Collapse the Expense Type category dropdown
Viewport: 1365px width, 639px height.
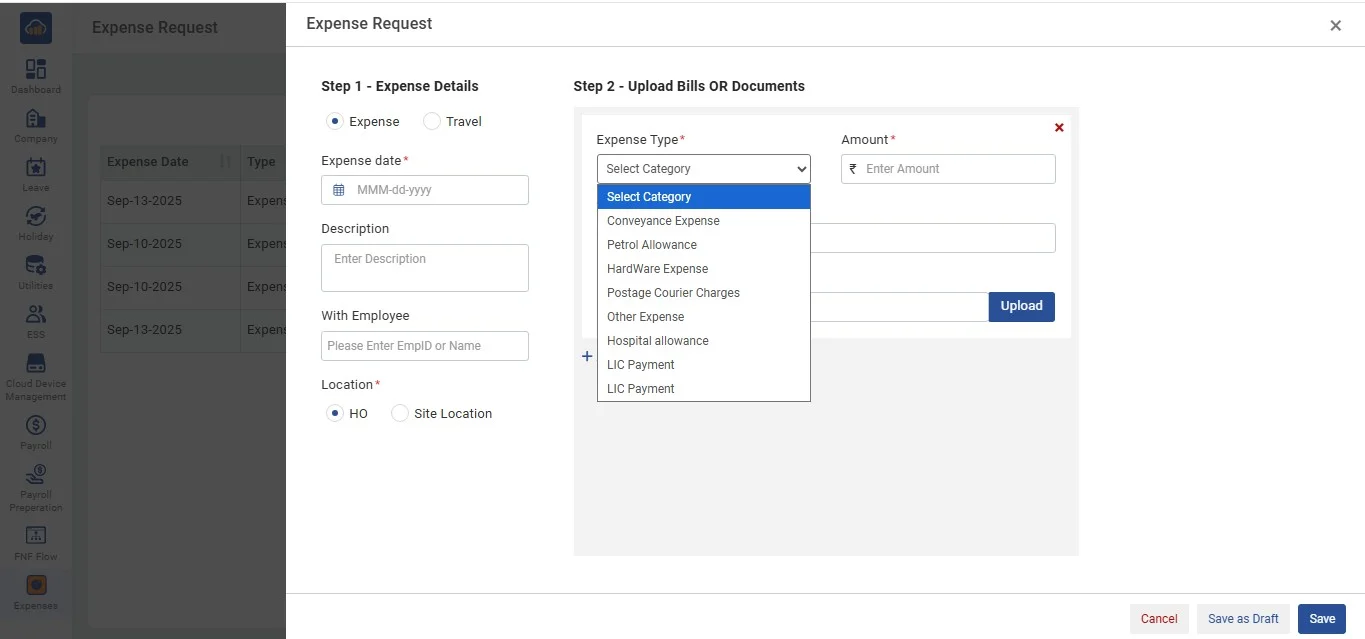point(703,169)
